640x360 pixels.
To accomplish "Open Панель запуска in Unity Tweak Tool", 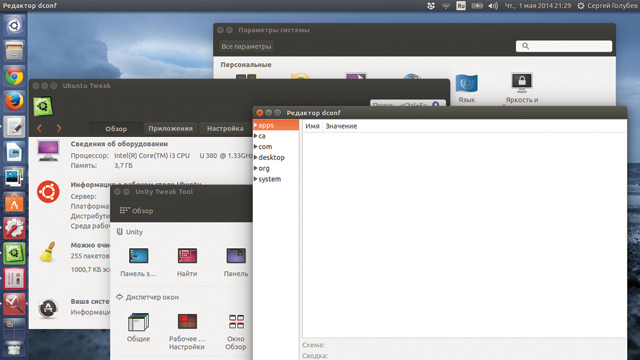I will (x=138, y=262).
